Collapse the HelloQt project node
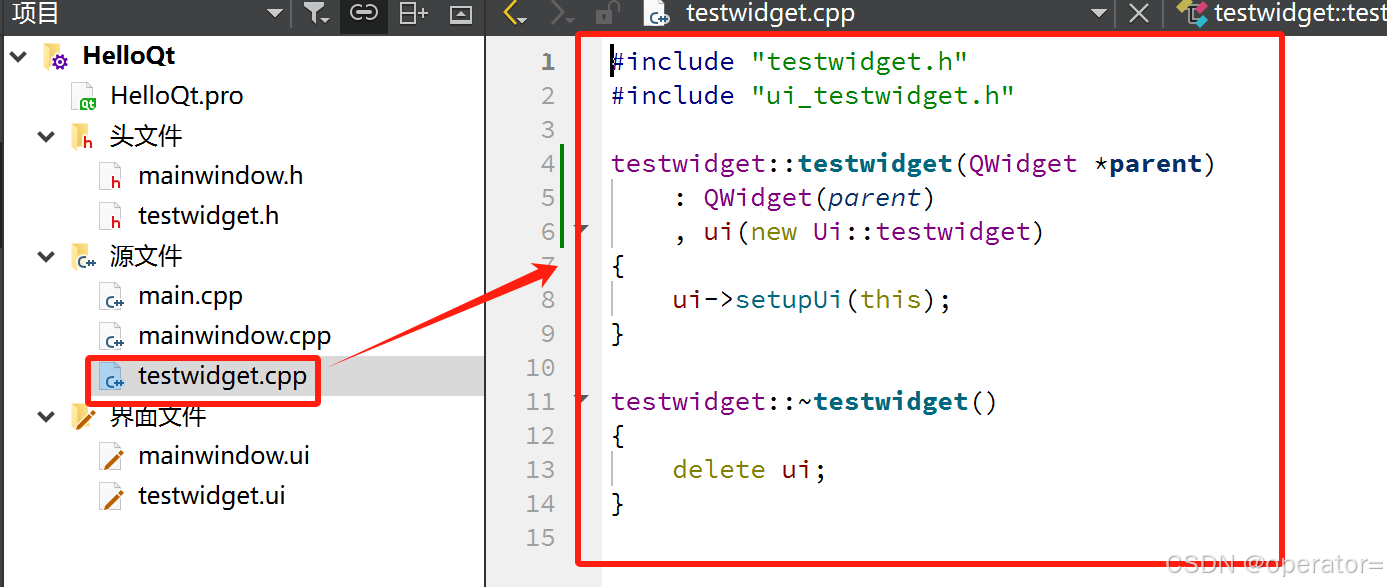Image resolution: width=1387 pixels, height=587 pixels. [x=18, y=57]
